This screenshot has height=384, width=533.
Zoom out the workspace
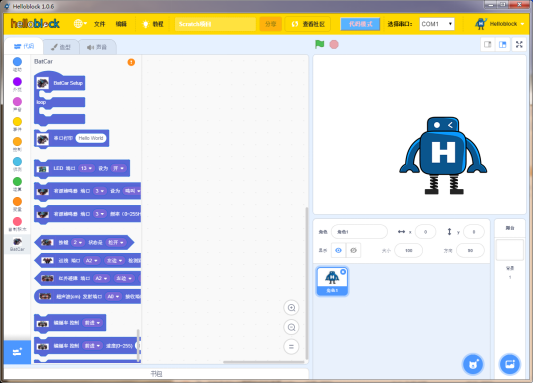[291, 327]
